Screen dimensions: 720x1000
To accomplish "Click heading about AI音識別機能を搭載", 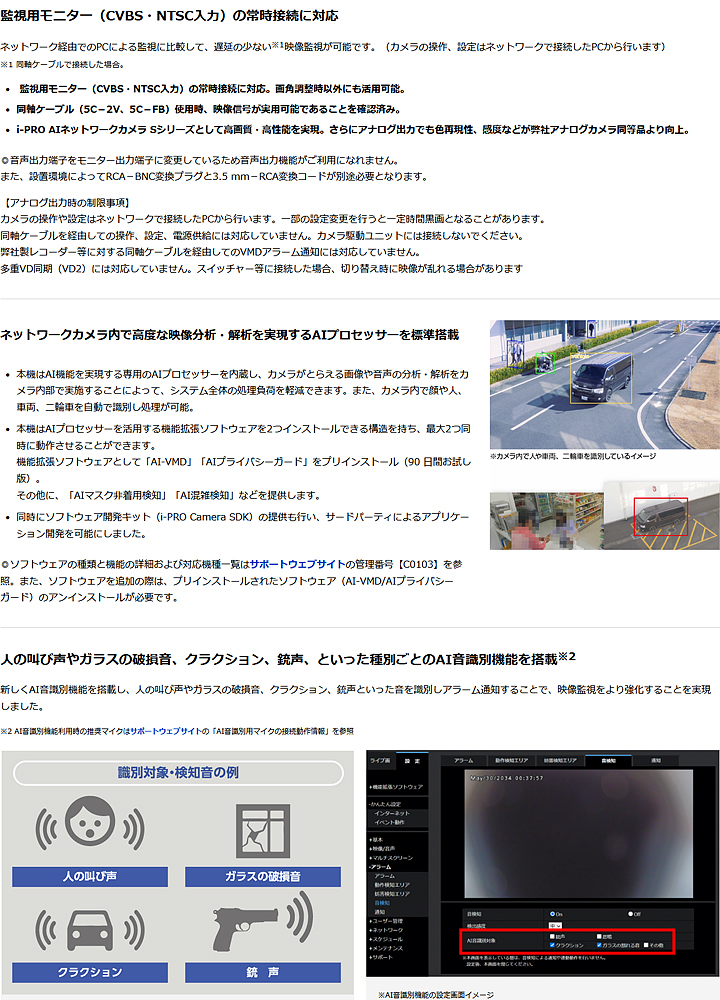I will coord(288,658).
